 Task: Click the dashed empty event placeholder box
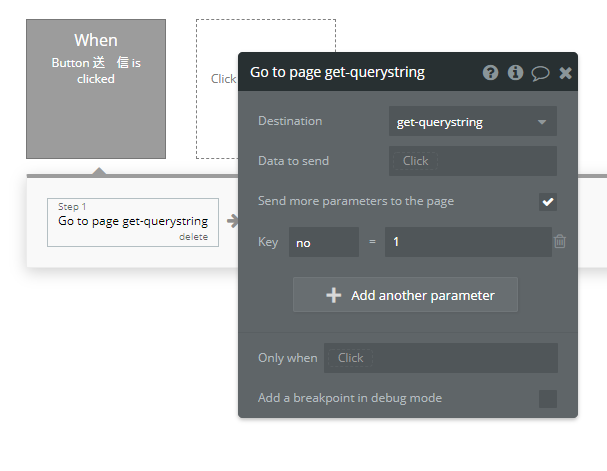click(x=218, y=89)
